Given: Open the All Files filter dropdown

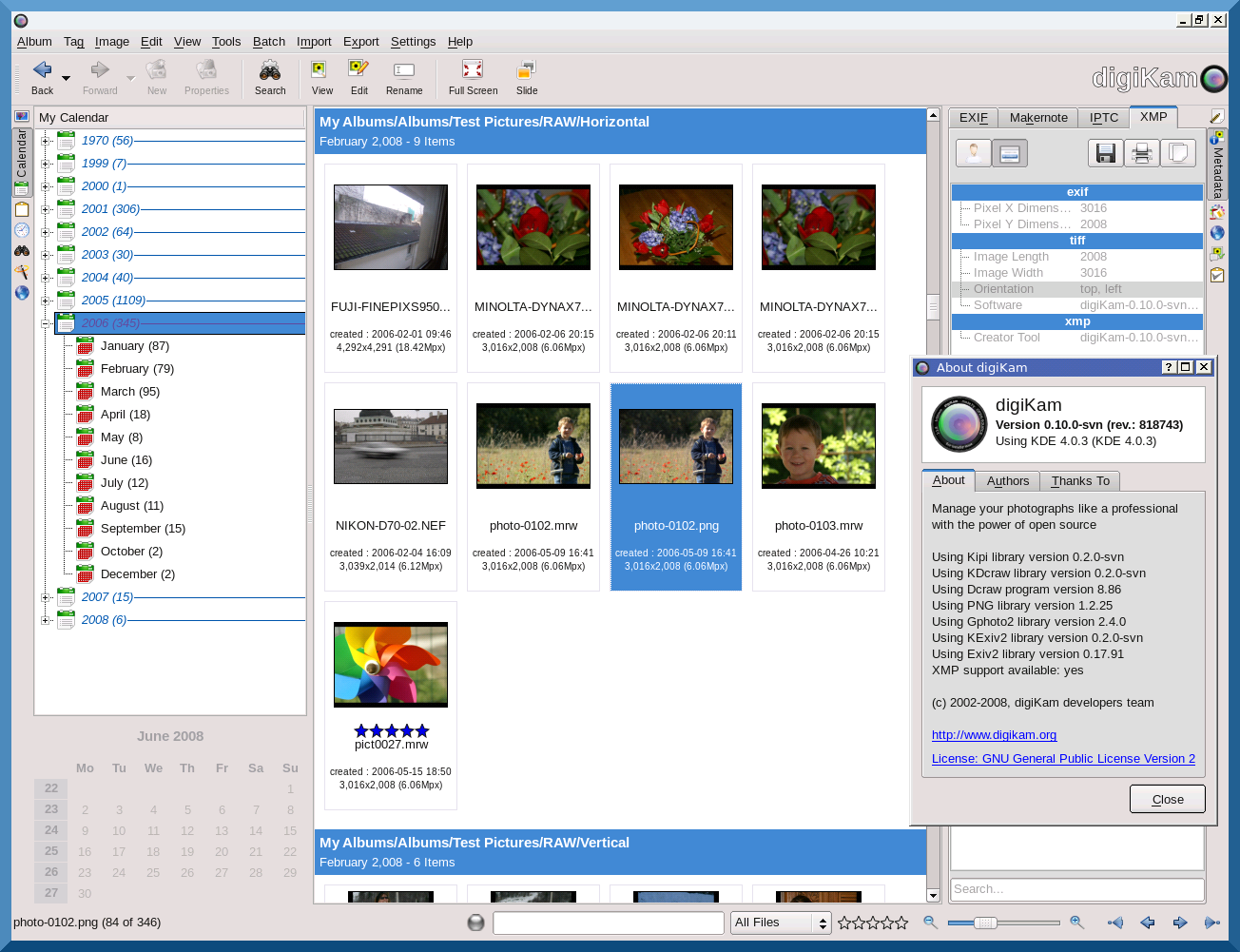Looking at the screenshot, I should pyautogui.click(x=780, y=923).
